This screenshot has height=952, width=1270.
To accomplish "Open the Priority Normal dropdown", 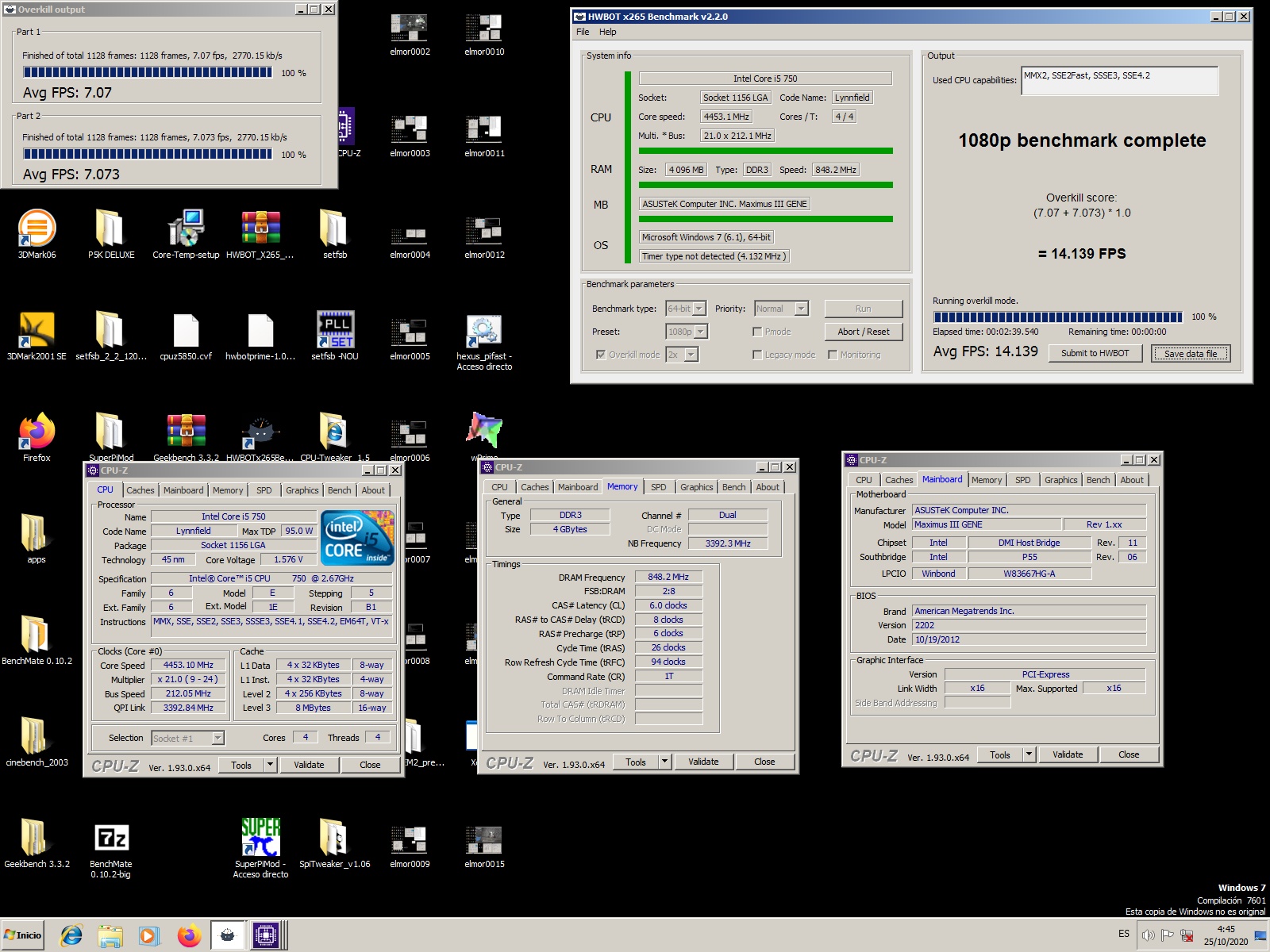I will click(x=781, y=309).
